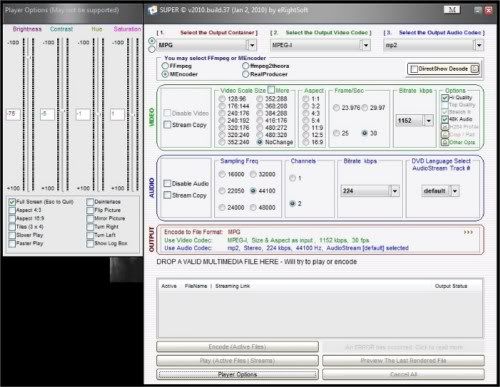The width and height of the screenshot is (500, 387).
Task: Select NoChange video scale size
Action: coord(260,142)
